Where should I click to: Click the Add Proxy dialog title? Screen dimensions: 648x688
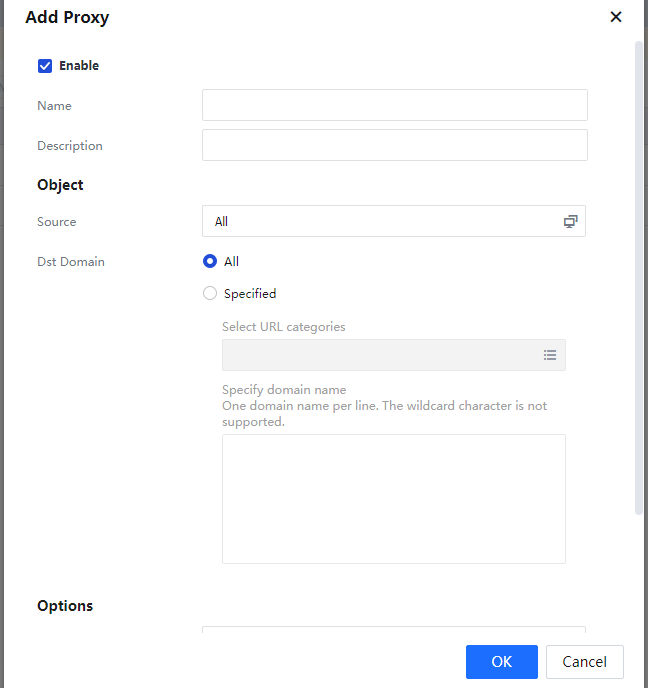point(67,17)
